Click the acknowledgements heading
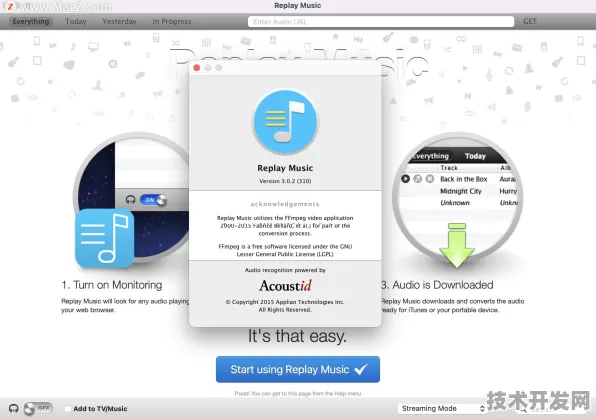 (x=285, y=204)
